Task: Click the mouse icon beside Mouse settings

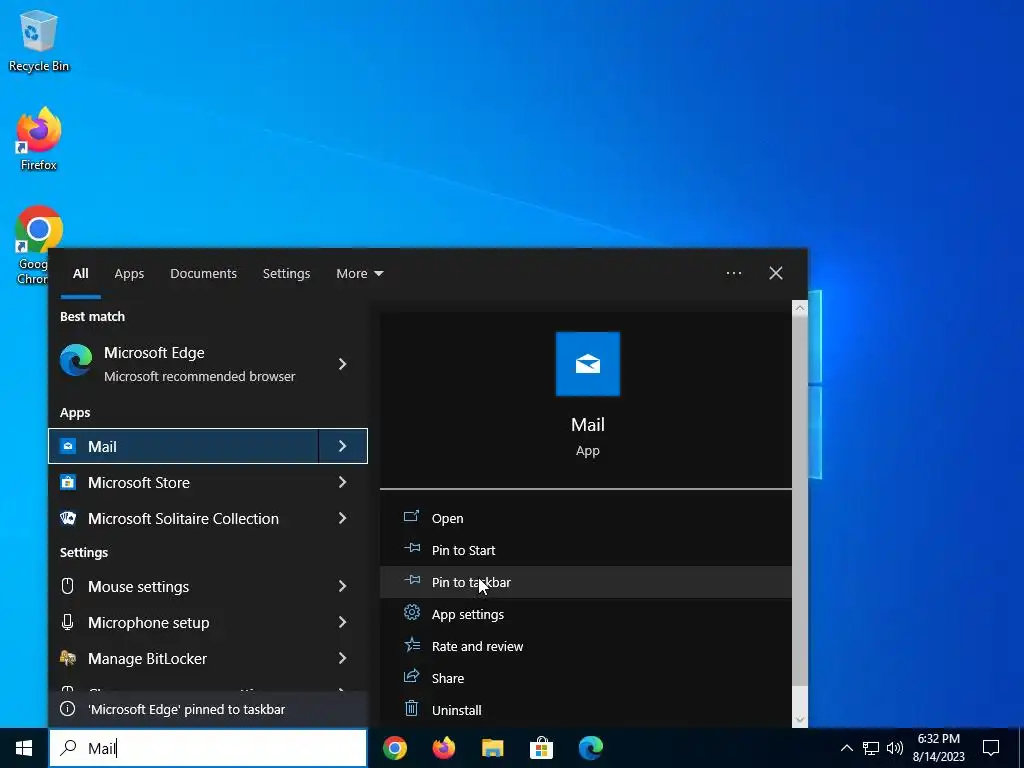Action: pos(67,586)
